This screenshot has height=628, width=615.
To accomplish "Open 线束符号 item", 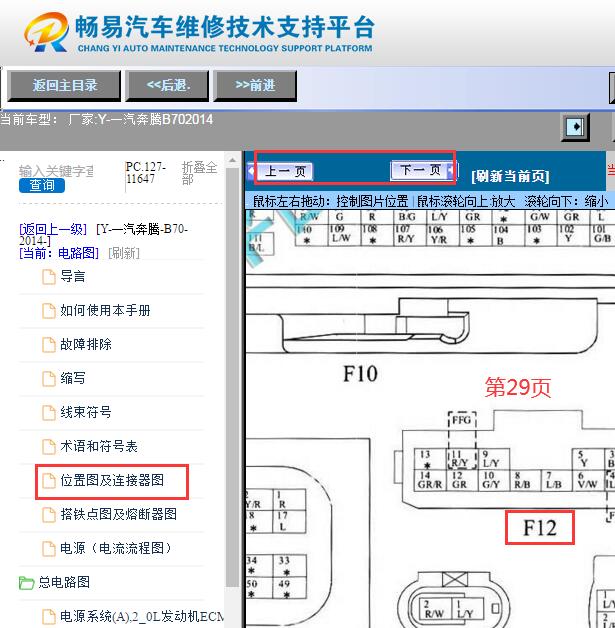I will [86, 412].
